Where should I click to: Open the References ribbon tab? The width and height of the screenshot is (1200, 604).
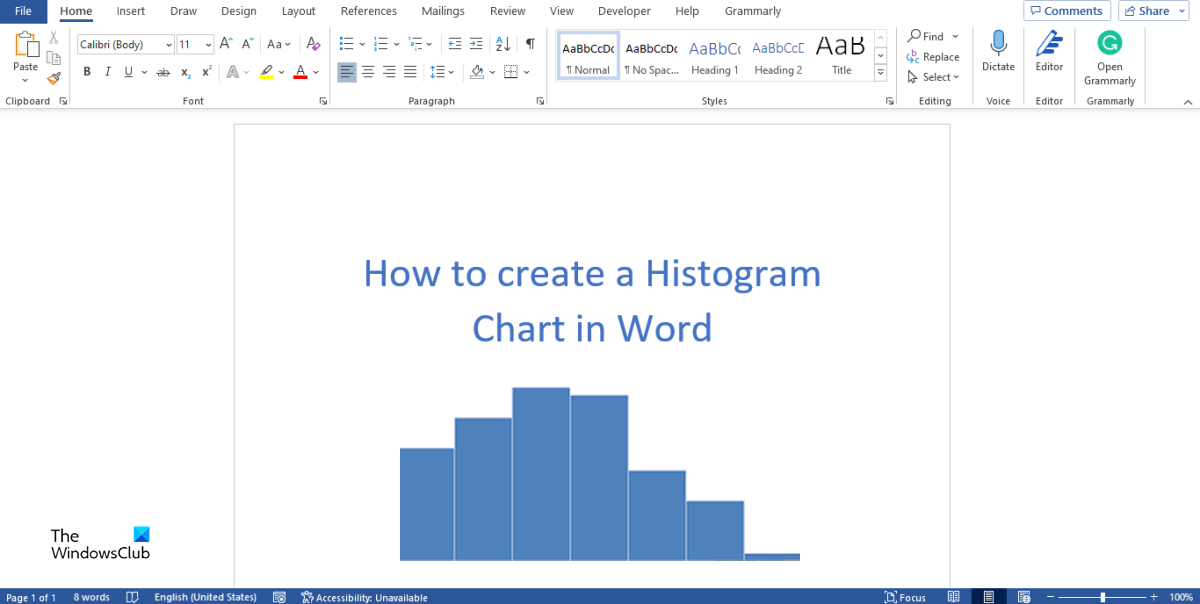point(368,11)
